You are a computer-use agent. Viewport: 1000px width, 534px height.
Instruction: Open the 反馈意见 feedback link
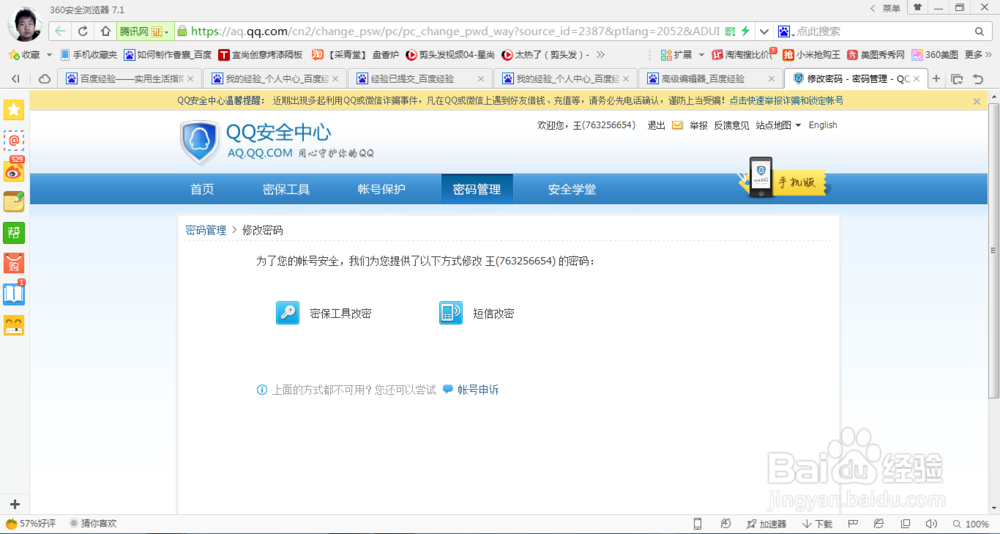[732, 126]
